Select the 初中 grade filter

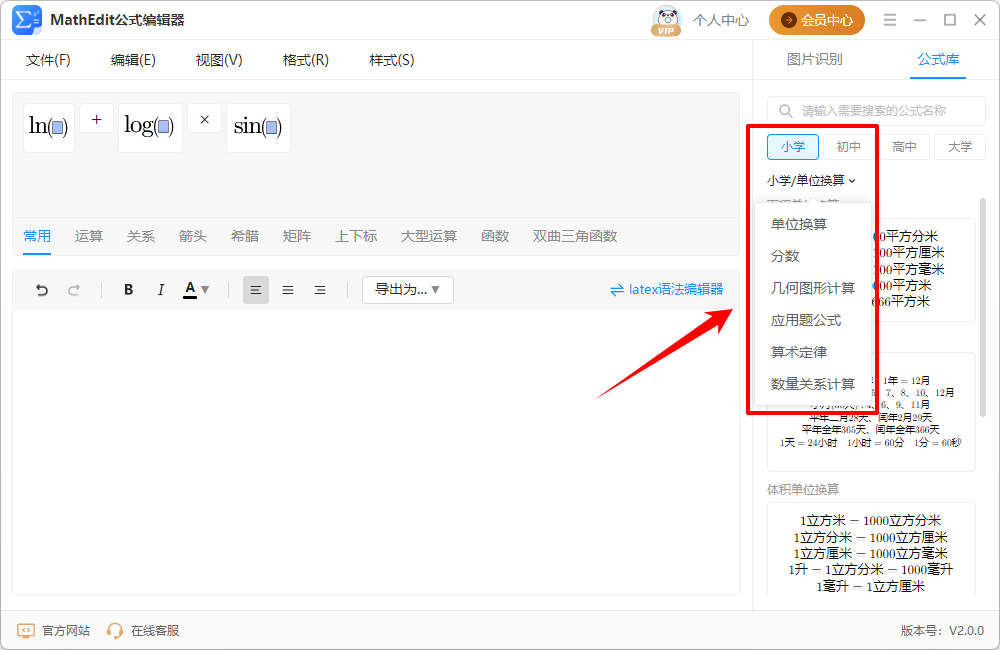pyautogui.click(x=848, y=147)
